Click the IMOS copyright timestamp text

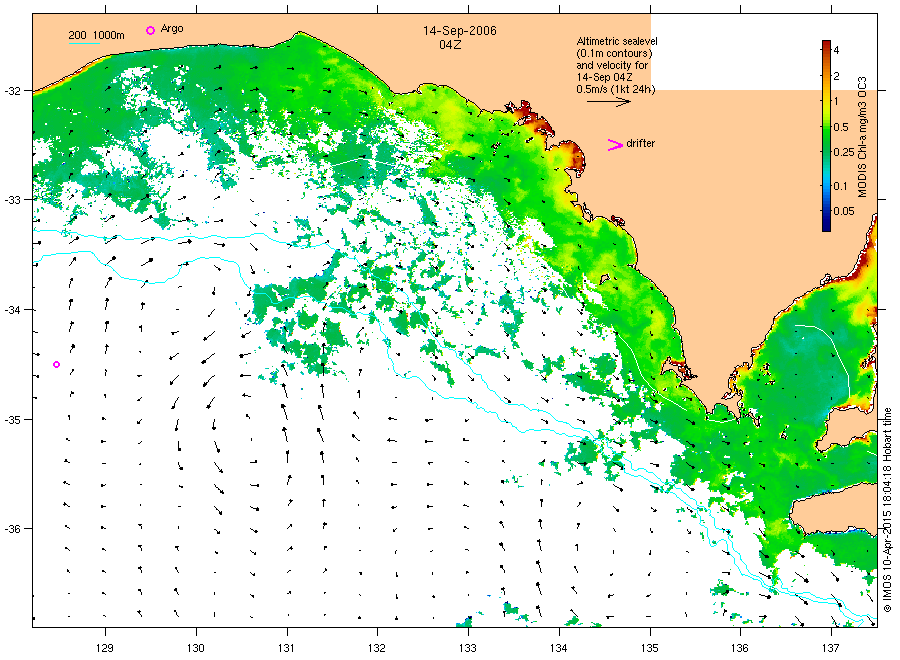tap(887, 510)
